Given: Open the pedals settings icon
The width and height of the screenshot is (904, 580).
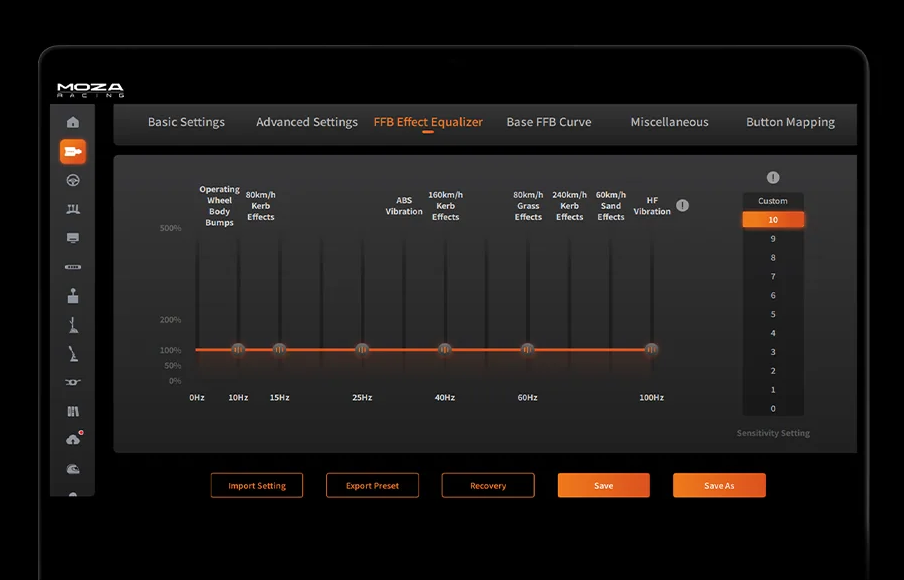Looking at the screenshot, I should pos(73,210).
